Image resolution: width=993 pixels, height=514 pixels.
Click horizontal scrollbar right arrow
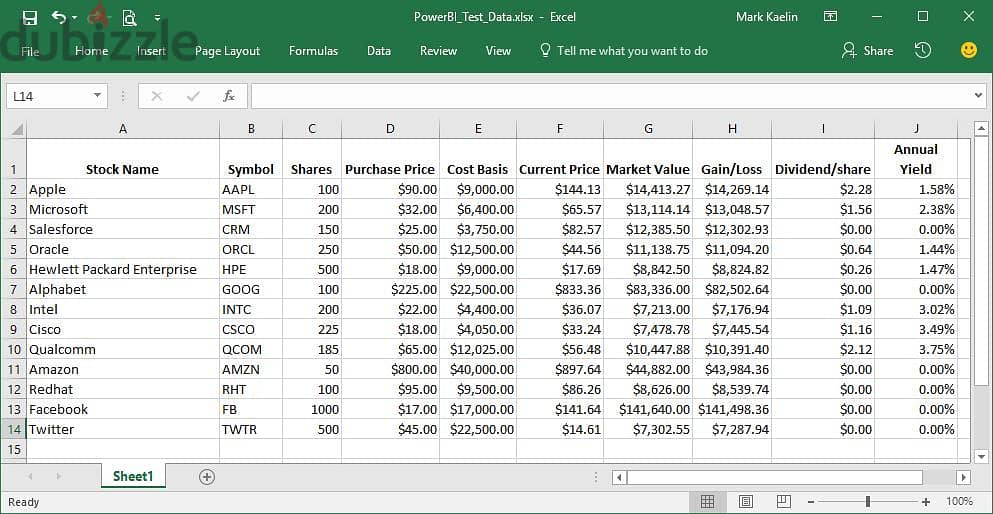[x=963, y=477]
